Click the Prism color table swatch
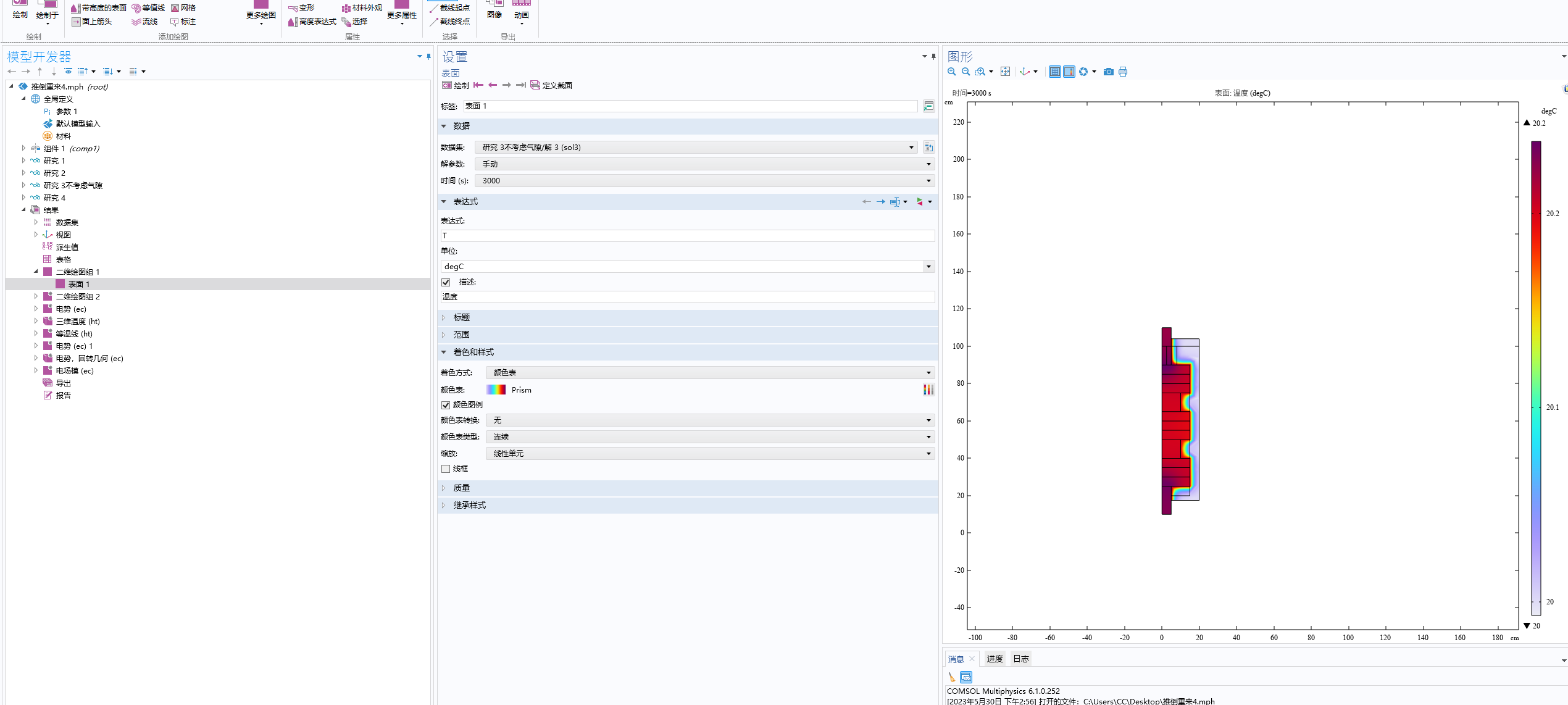This screenshot has width=1568, height=705. (496, 390)
